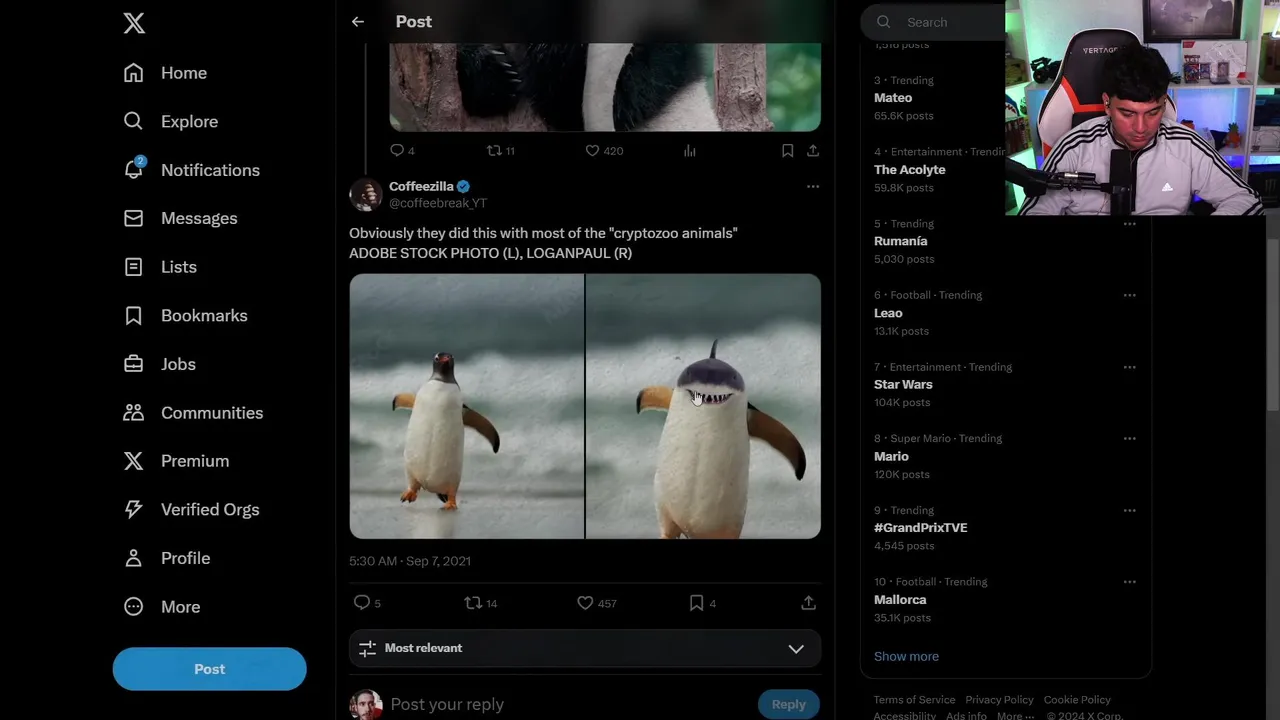Viewport: 1280px width, 720px height.
Task: Click the More circle icon
Action: click(x=133, y=607)
